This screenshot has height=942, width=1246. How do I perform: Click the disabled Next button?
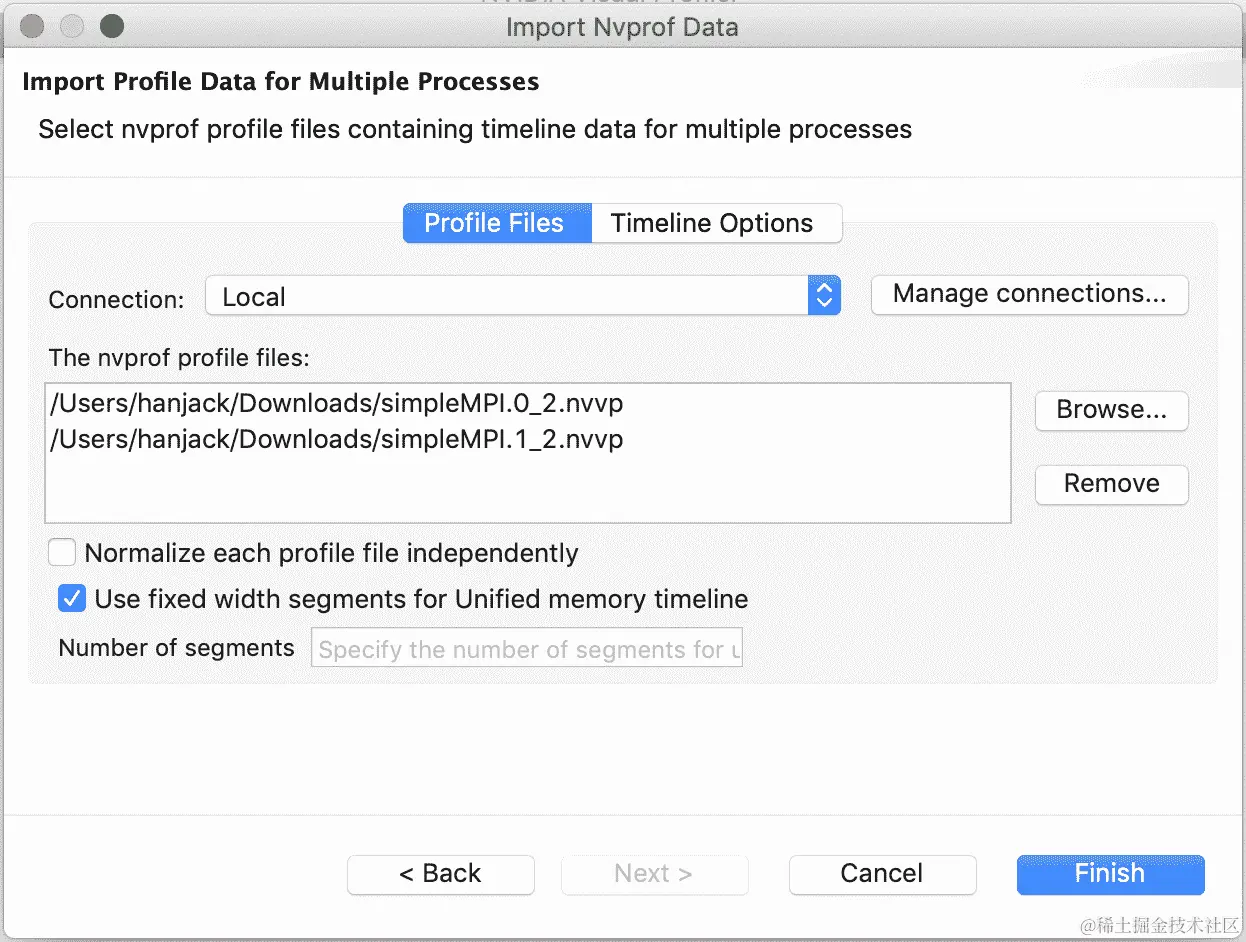(654, 874)
